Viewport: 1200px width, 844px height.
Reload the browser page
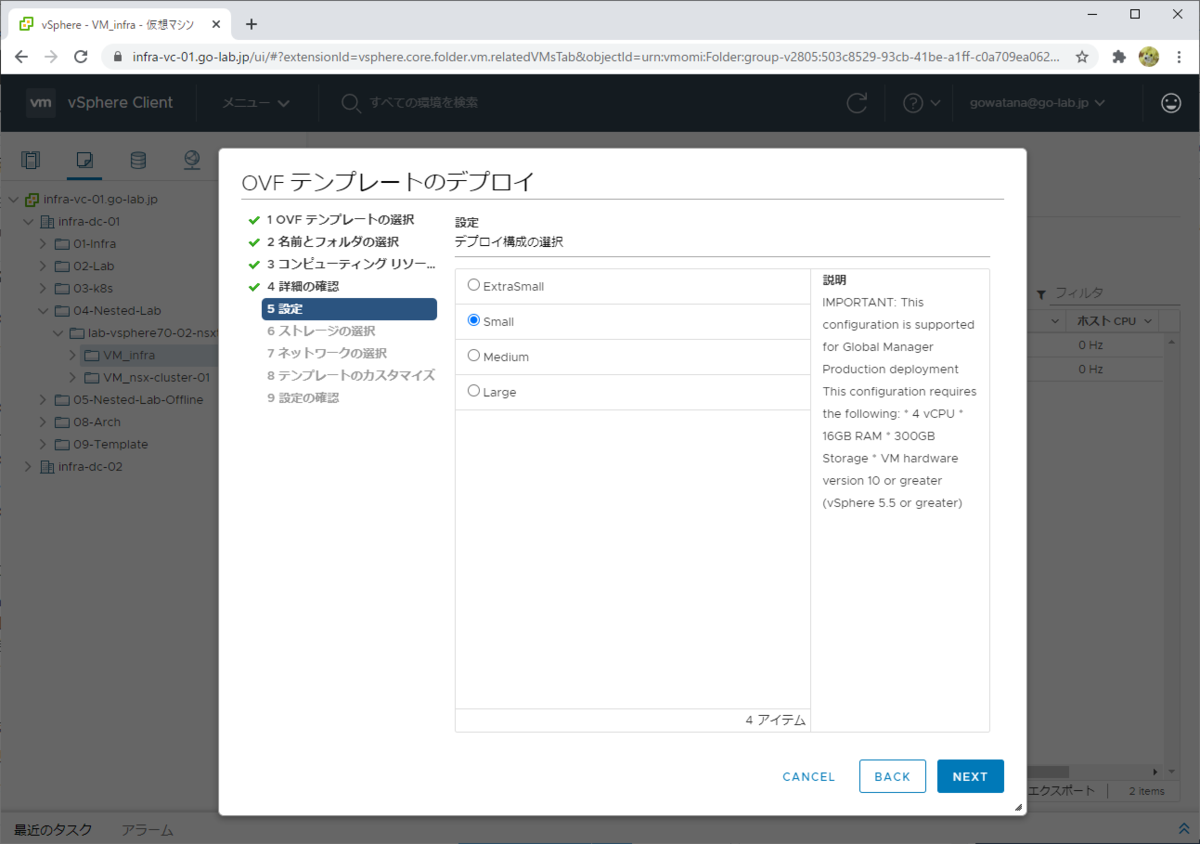(x=82, y=57)
